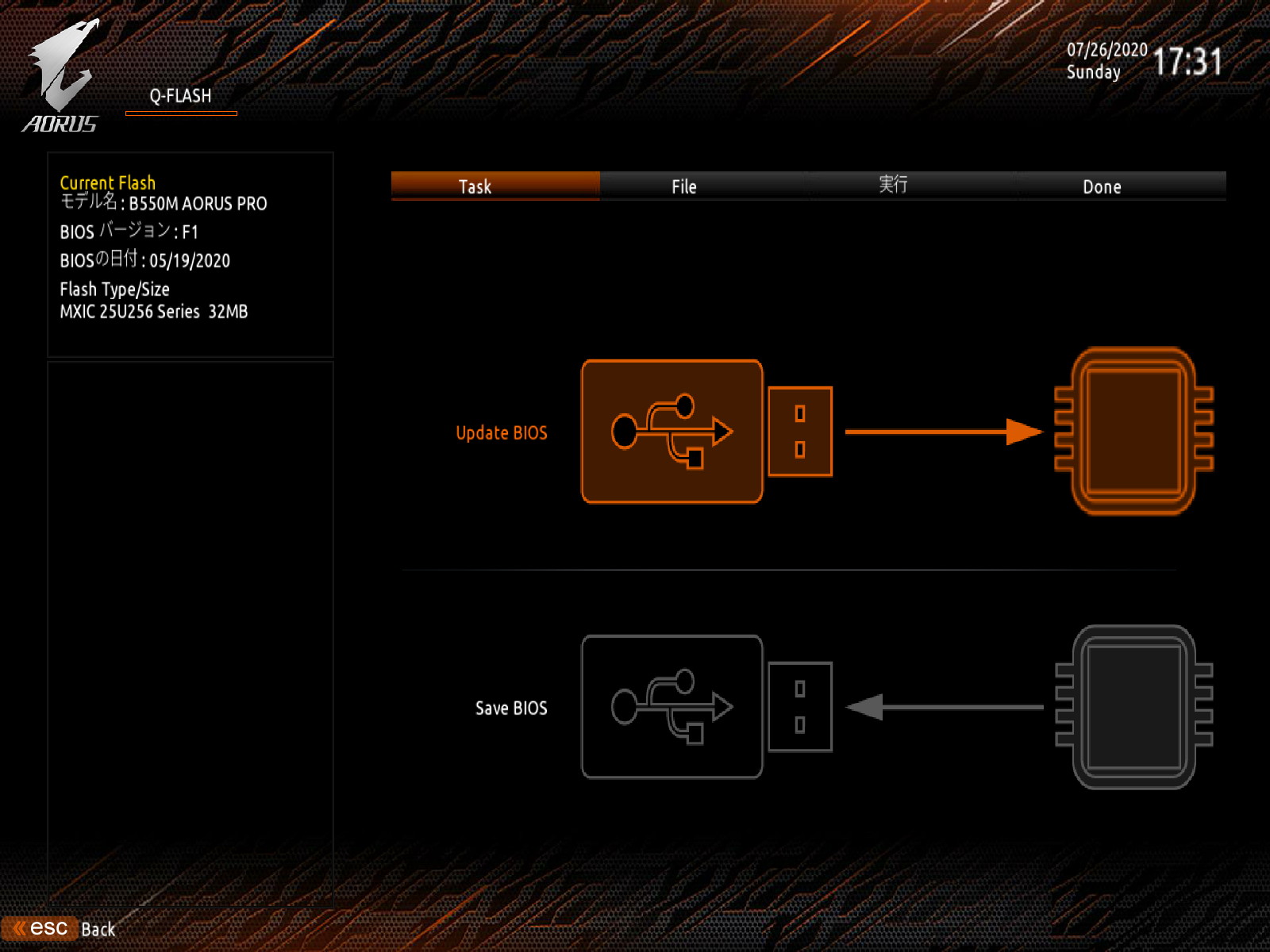This screenshot has height=952, width=1270.
Task: Click the clock showing 17:31
Action: (1187, 61)
